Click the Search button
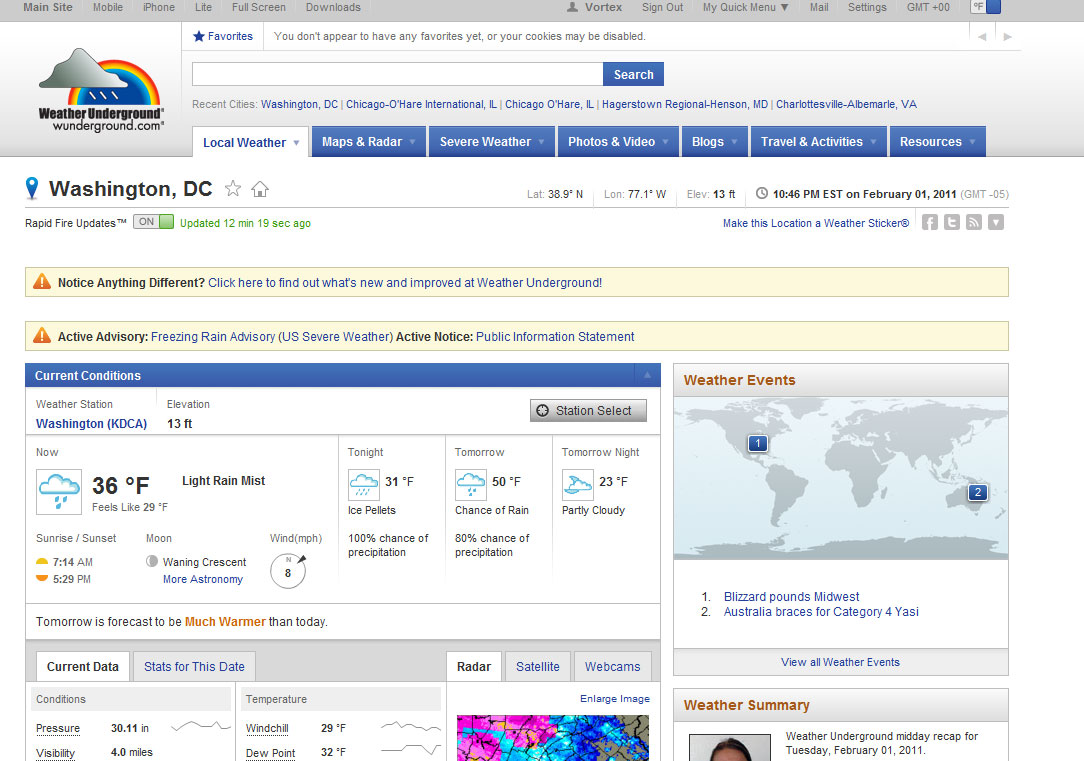The width and height of the screenshot is (1084, 761). [633, 74]
